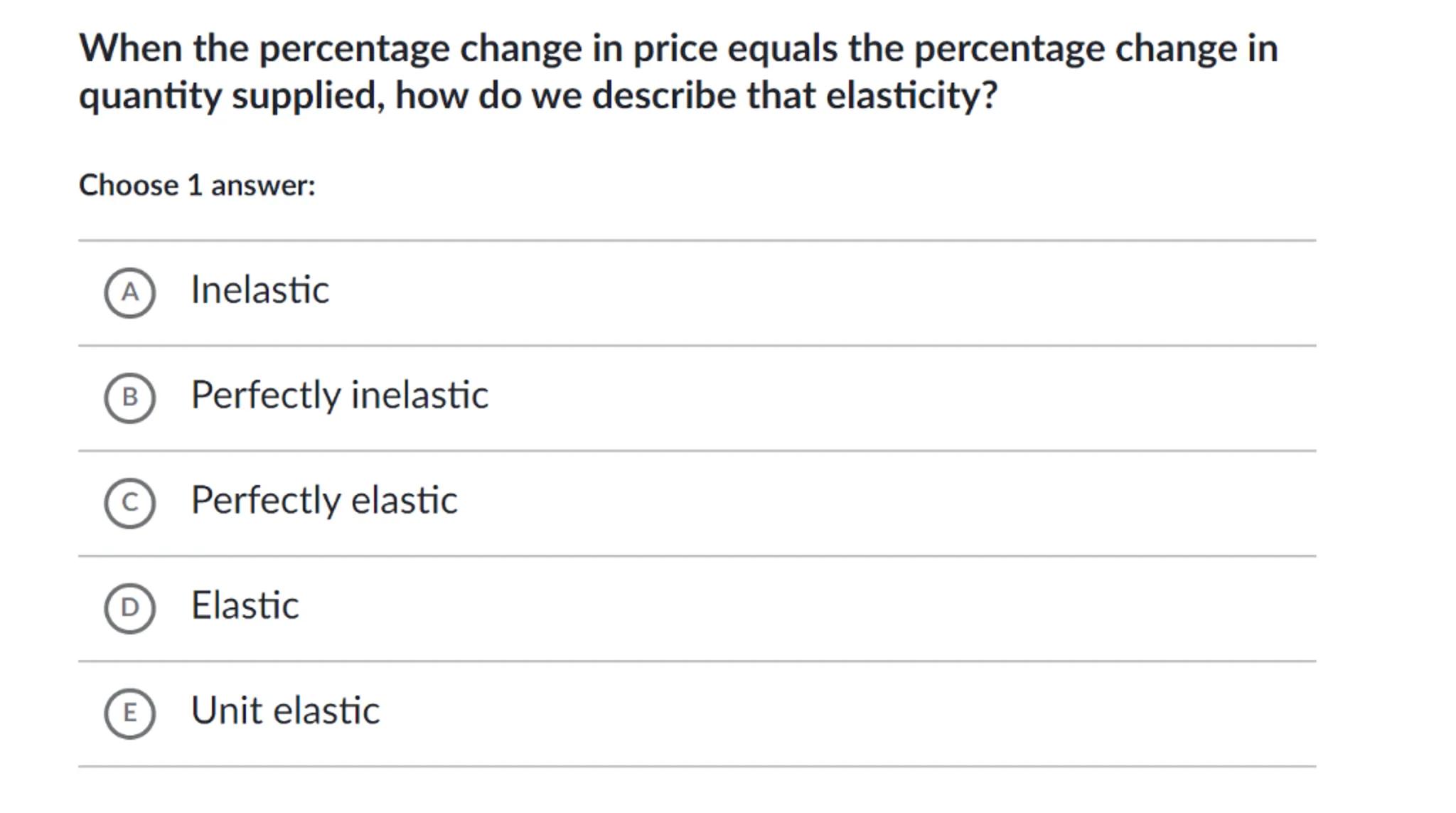Select radio option D circle
The image size is (1456, 813).
[129, 608]
